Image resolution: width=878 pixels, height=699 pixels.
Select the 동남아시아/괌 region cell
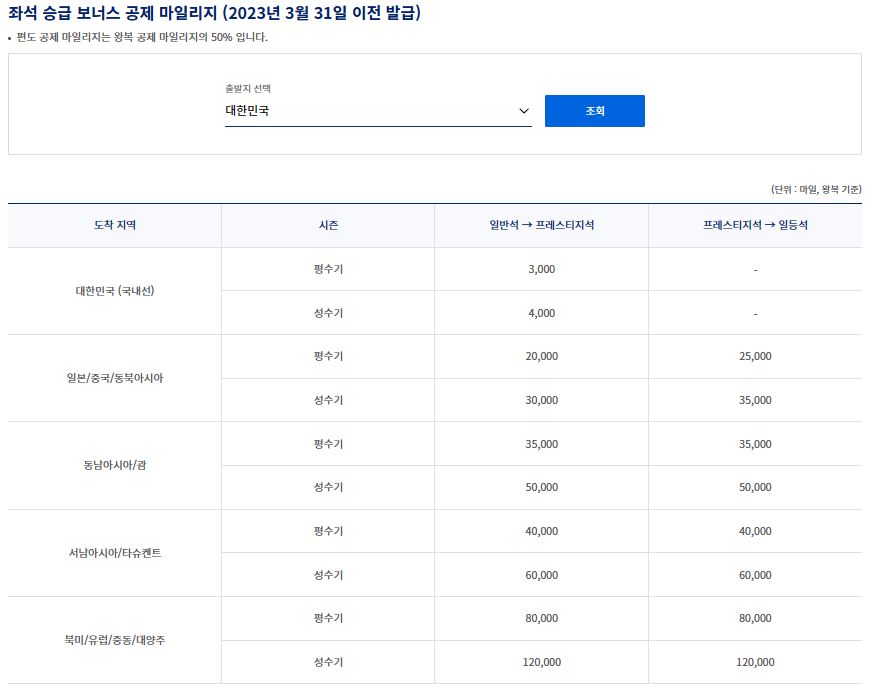pyautogui.click(x=113, y=465)
